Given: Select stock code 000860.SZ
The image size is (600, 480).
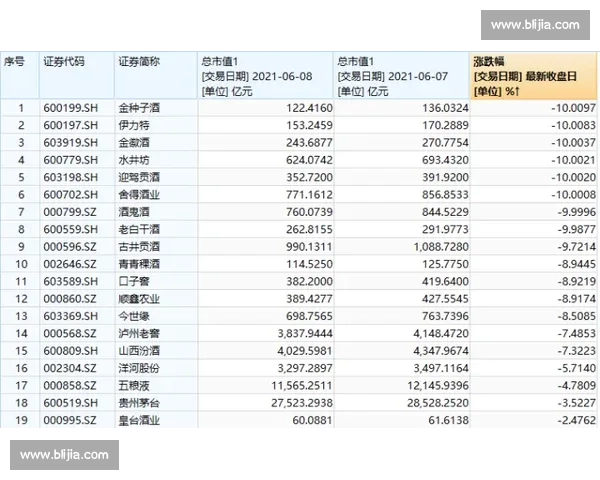Looking at the screenshot, I should (70, 299).
